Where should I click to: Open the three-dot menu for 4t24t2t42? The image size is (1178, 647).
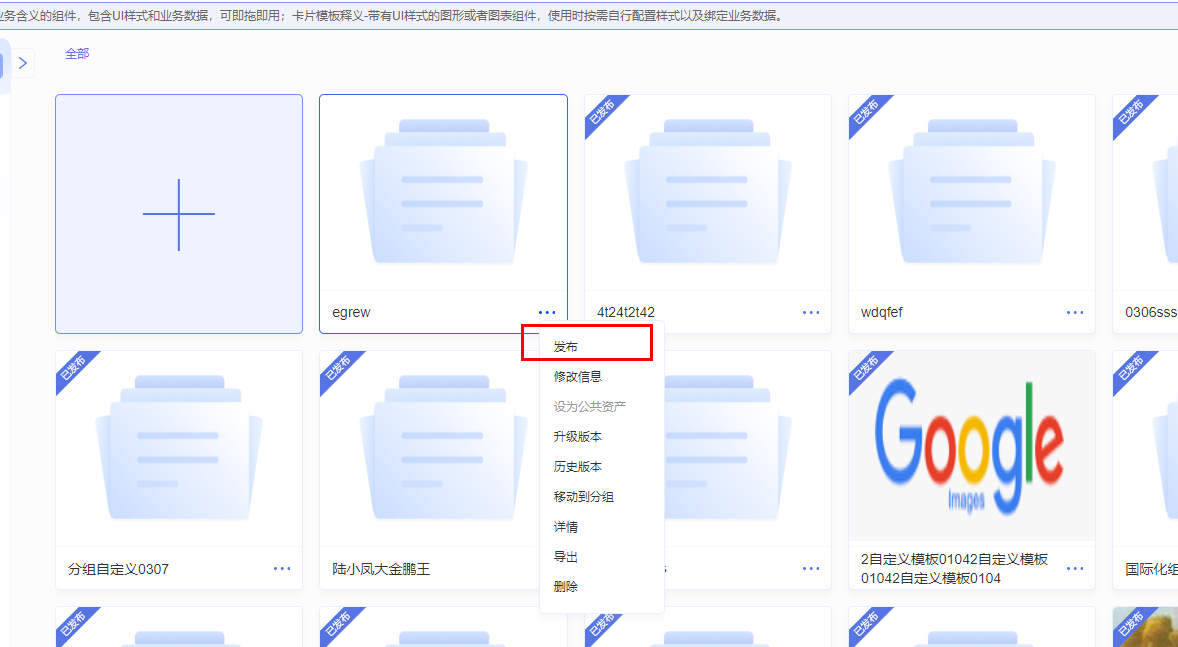[x=811, y=313]
